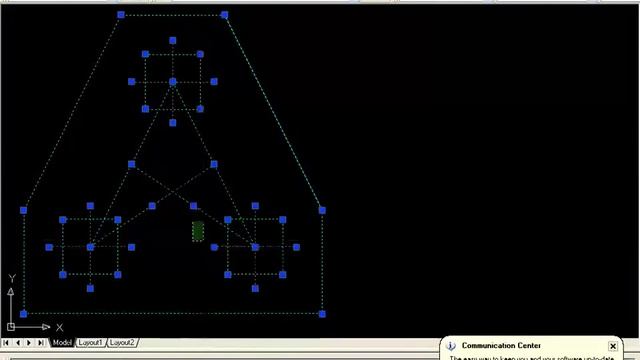Jump to the first layout tab arrow
Image resolution: width=640 pixels, height=360 pixels.
pyautogui.click(x=6, y=342)
